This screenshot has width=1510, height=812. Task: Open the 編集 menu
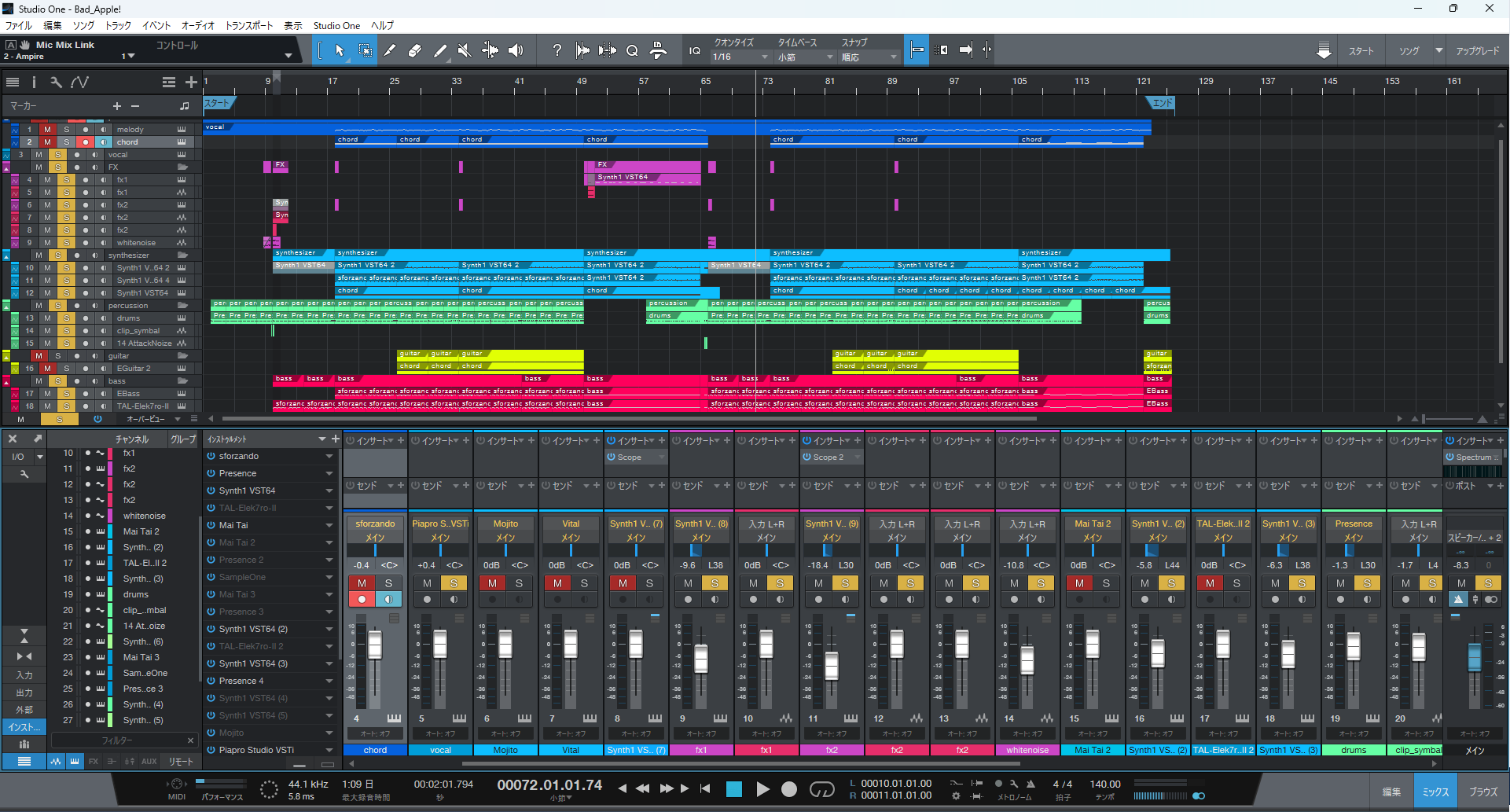click(x=53, y=25)
